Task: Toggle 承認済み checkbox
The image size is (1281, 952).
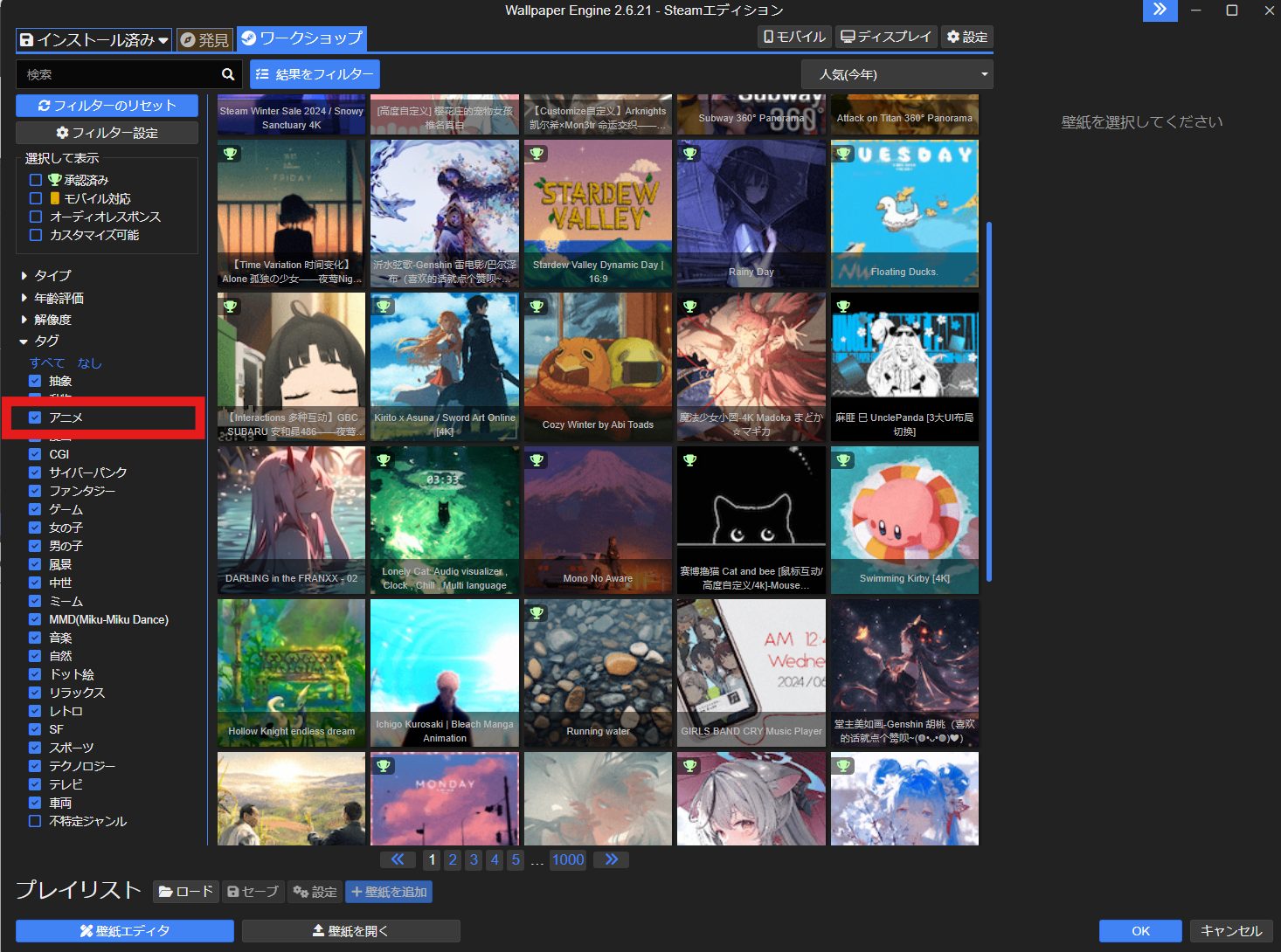Action: [x=36, y=180]
